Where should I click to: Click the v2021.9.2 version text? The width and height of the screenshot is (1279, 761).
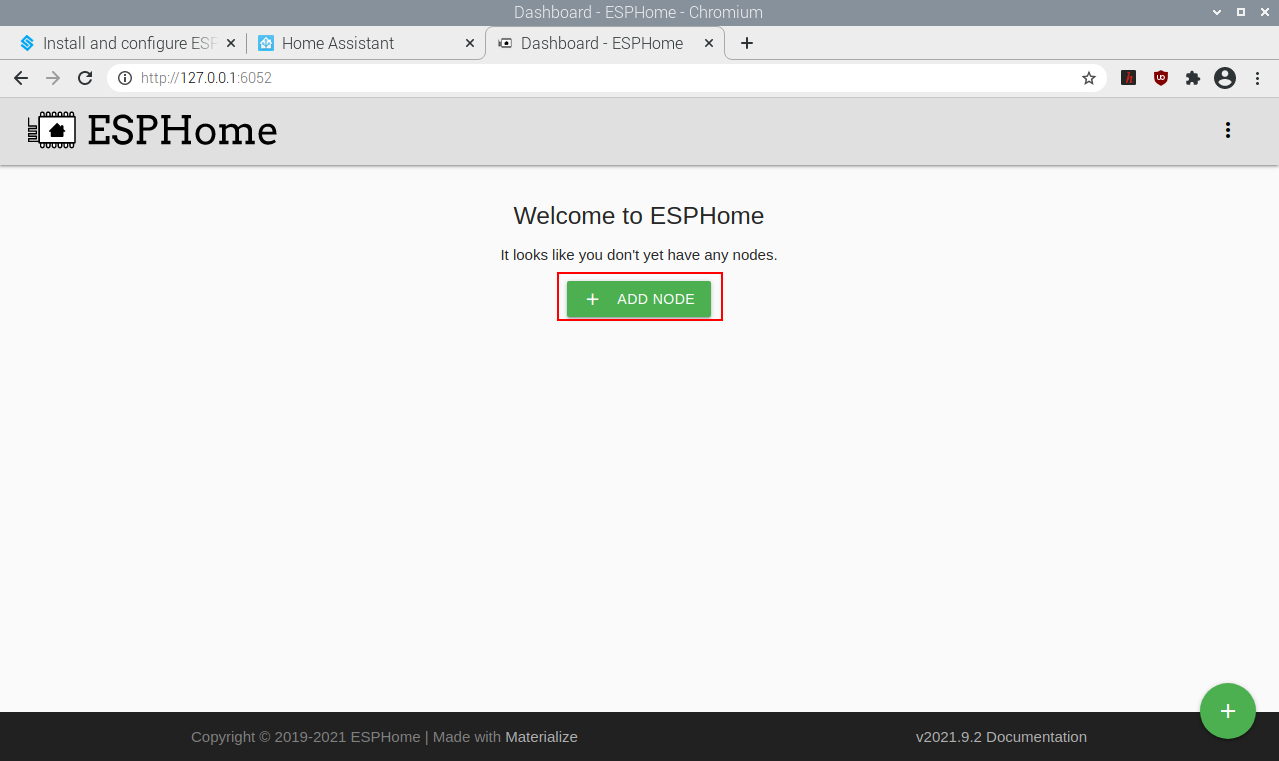949,737
